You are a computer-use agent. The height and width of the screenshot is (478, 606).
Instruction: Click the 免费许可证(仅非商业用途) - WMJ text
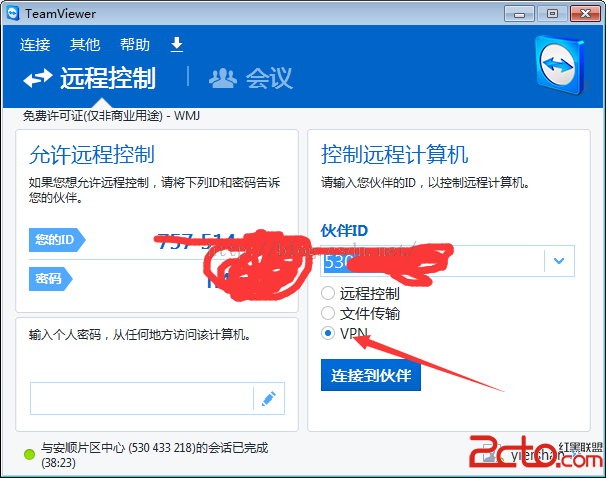[111, 116]
